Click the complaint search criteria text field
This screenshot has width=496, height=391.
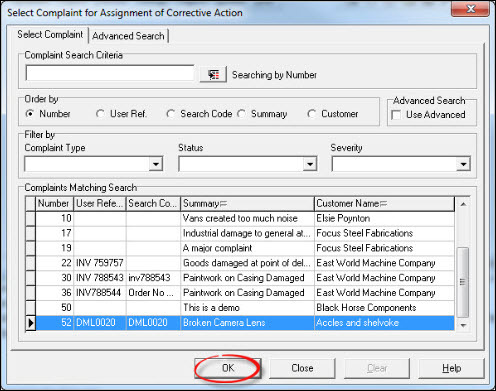[x=110, y=73]
